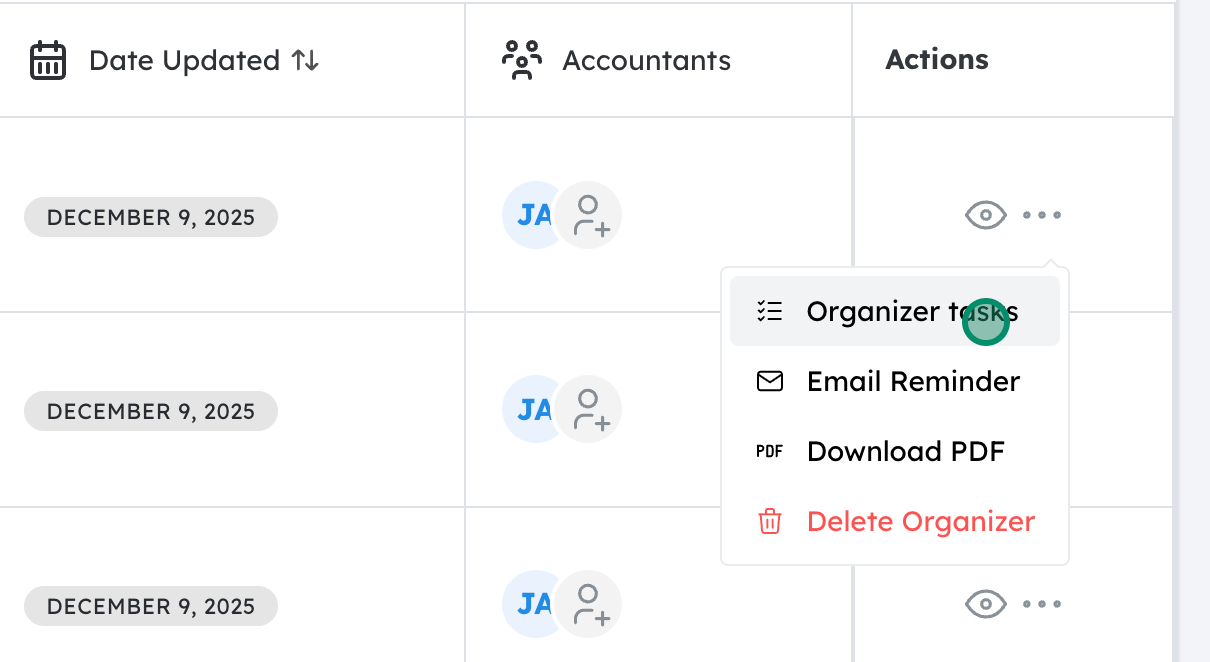Open the eye preview icon on bottom row
The height and width of the screenshot is (662, 1210).
986,604
